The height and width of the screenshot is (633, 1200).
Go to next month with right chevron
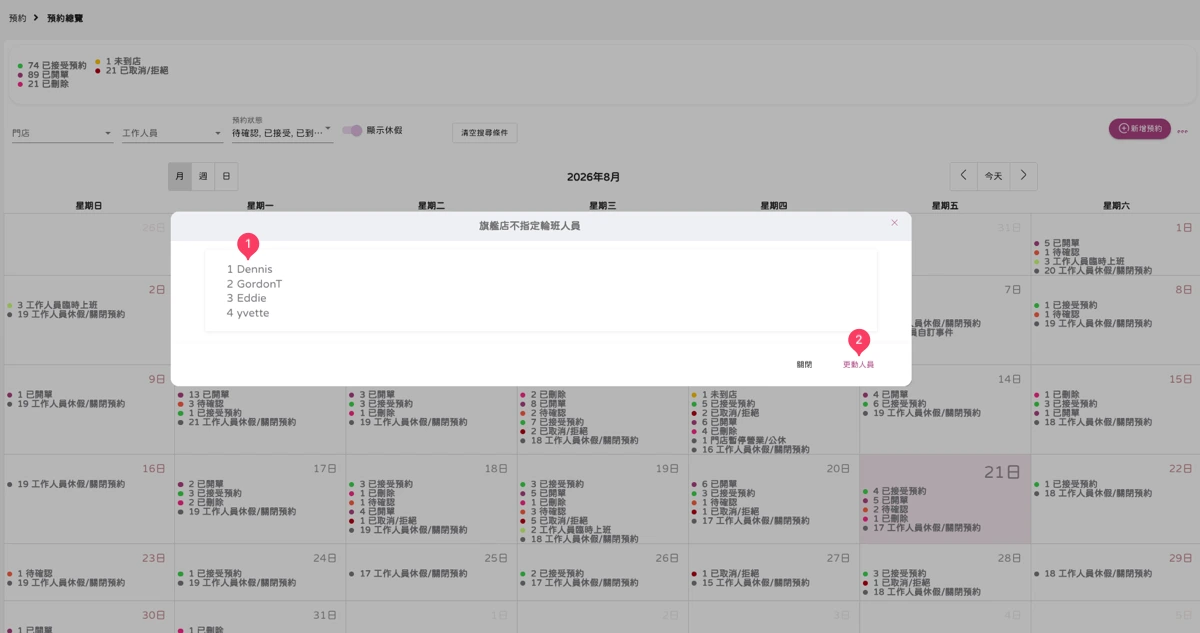point(1023,176)
